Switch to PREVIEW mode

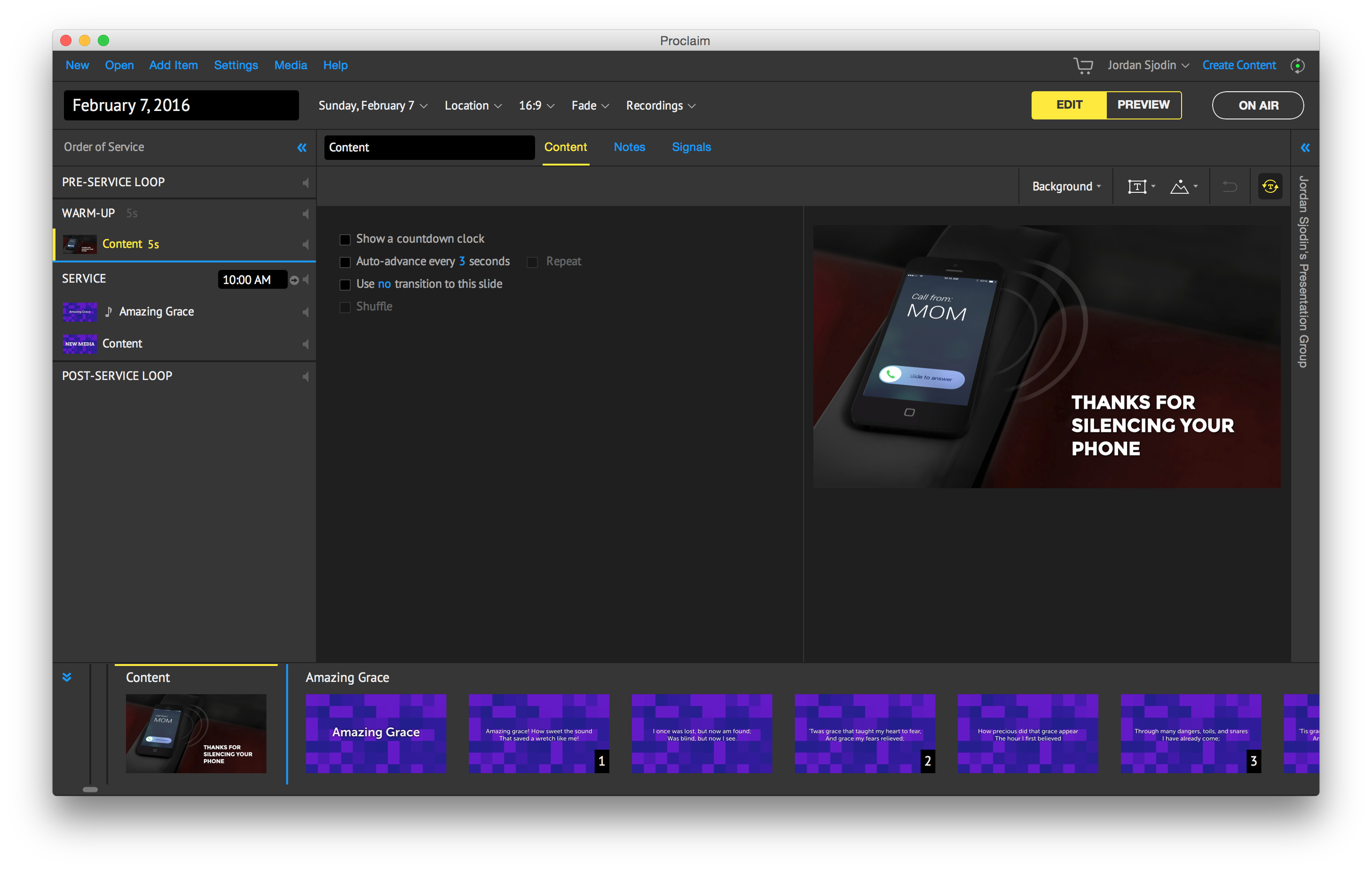coord(1143,105)
